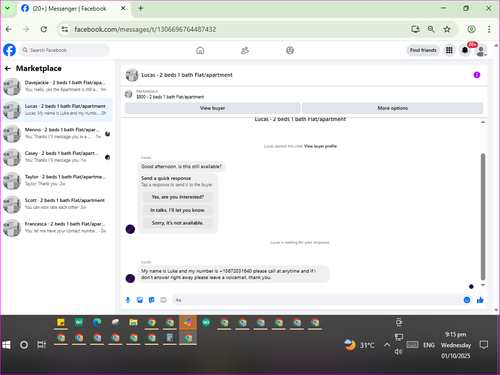Send the quick reply 'Yes, are you interested?'
Viewport: 500px width, 375px height.
(178, 197)
